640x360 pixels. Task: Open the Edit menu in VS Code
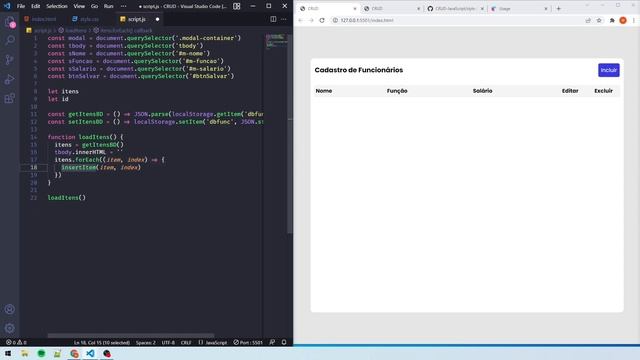(x=36, y=6)
